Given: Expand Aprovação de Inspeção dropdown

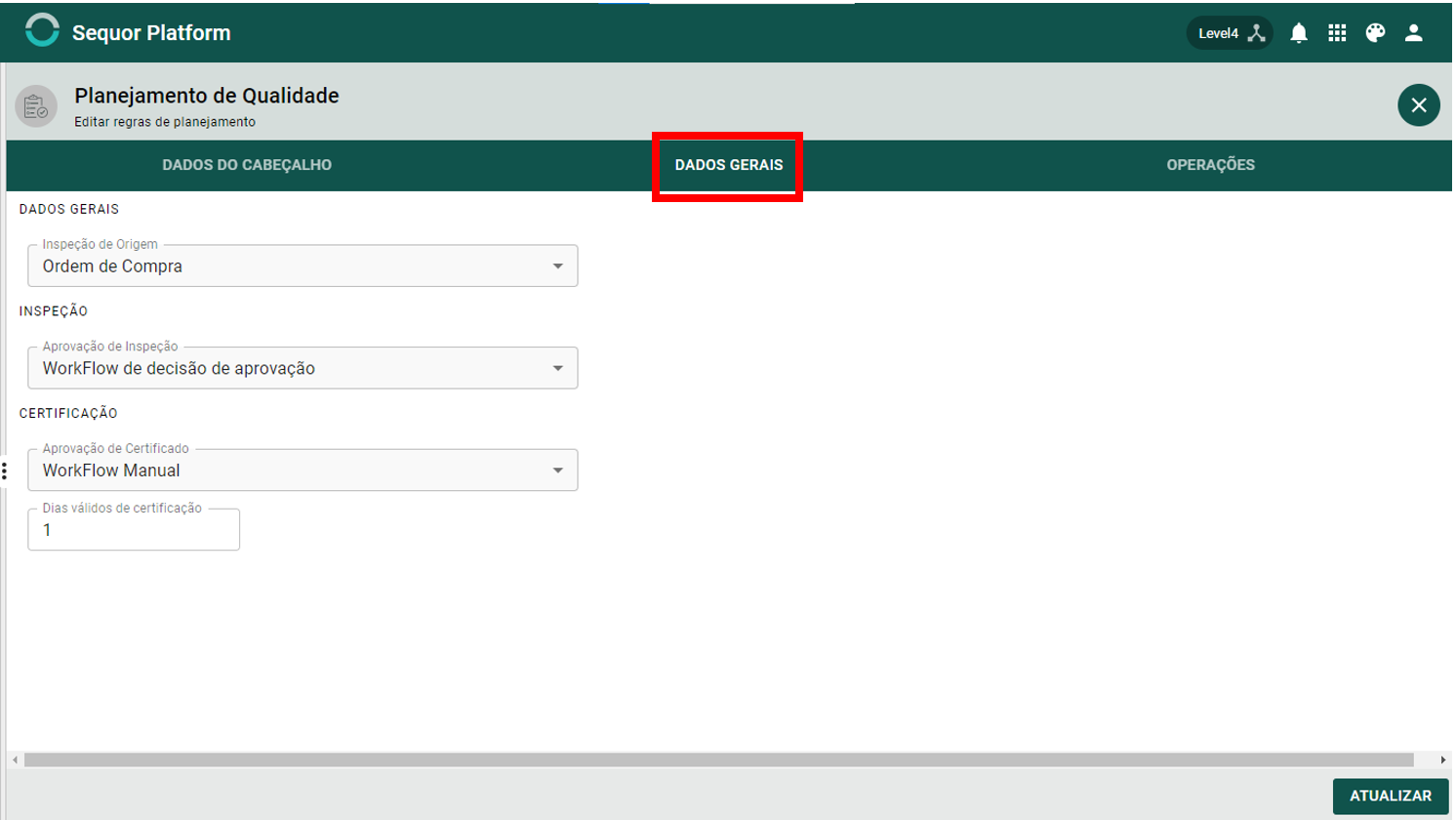Looking at the screenshot, I should (303, 368).
